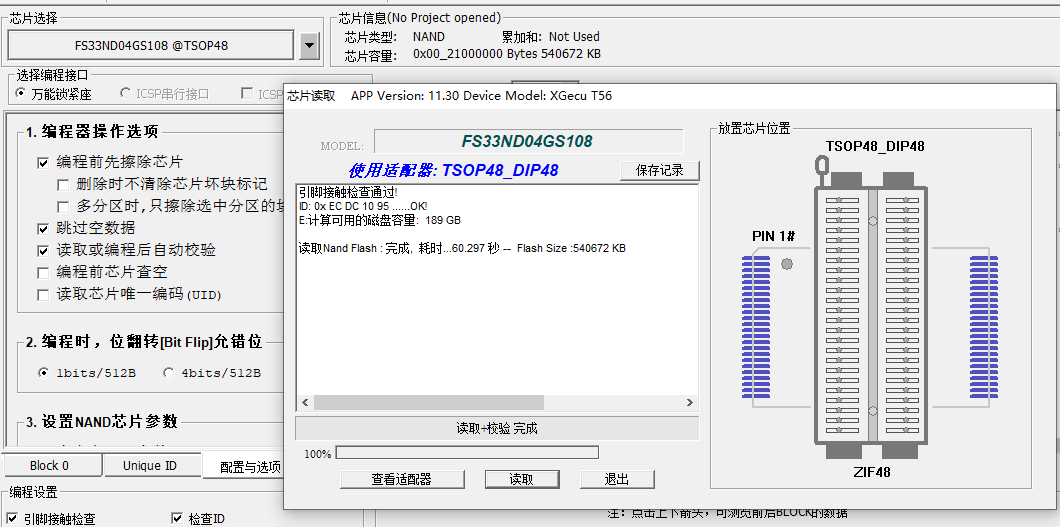Click the FS33ND04GS108 @TSOP48 chip selector
This screenshot has height=527, width=1060.
pos(151,45)
